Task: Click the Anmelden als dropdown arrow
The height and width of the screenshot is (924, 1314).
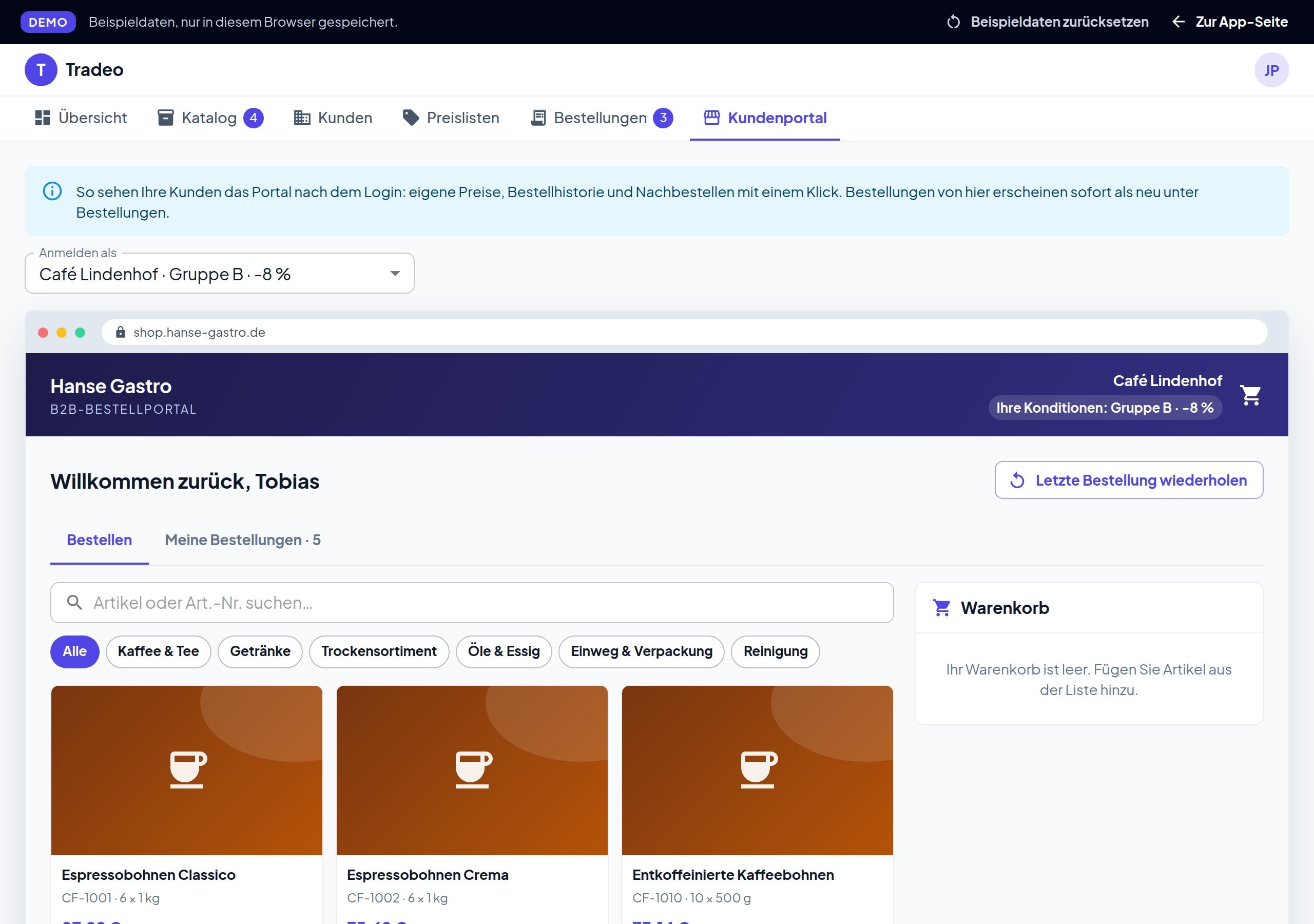Action: point(395,274)
